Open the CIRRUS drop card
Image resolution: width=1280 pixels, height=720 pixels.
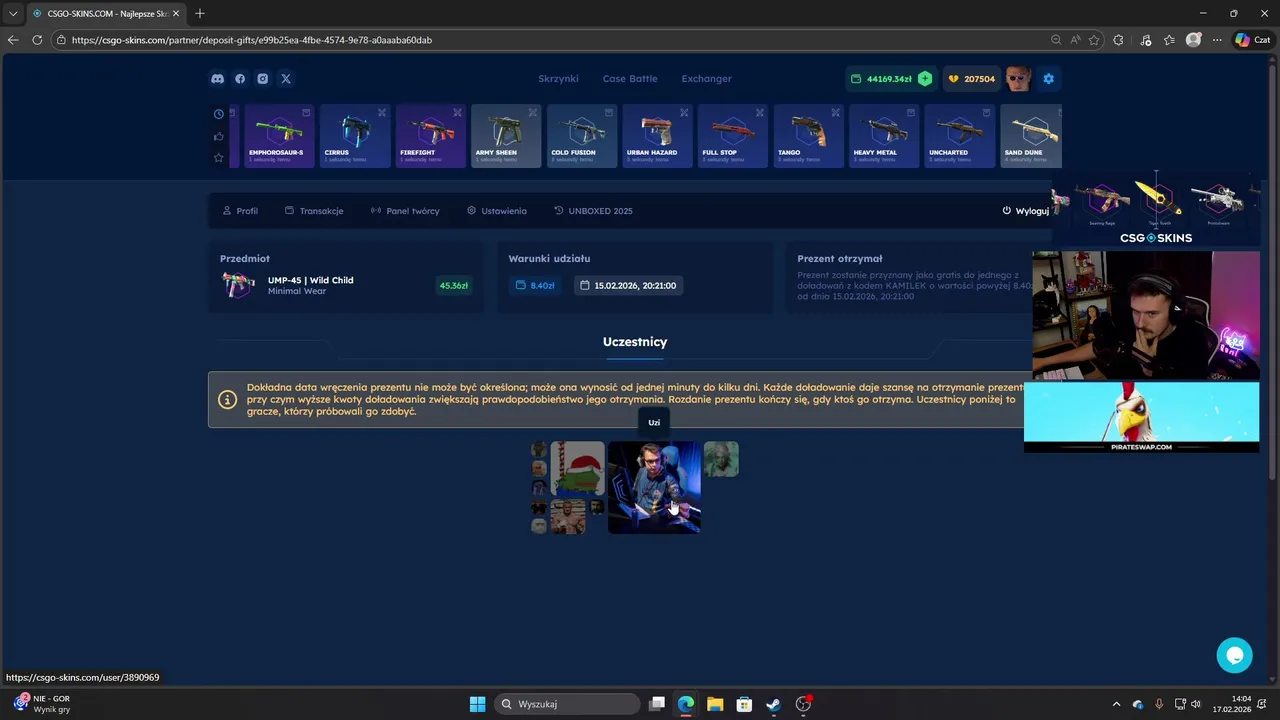point(355,136)
